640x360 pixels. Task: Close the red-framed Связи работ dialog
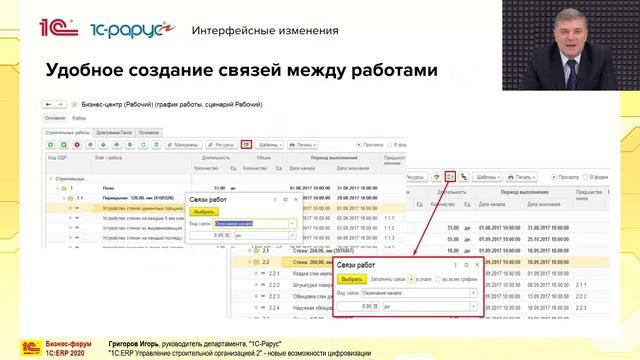(477, 265)
